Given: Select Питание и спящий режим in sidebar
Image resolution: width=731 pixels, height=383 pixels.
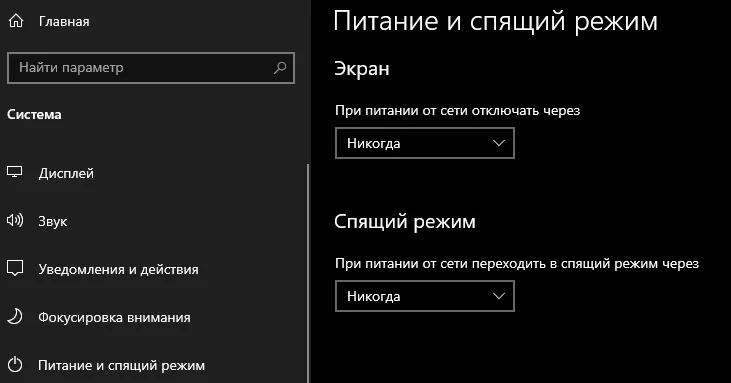Looking at the screenshot, I should coord(121,365).
